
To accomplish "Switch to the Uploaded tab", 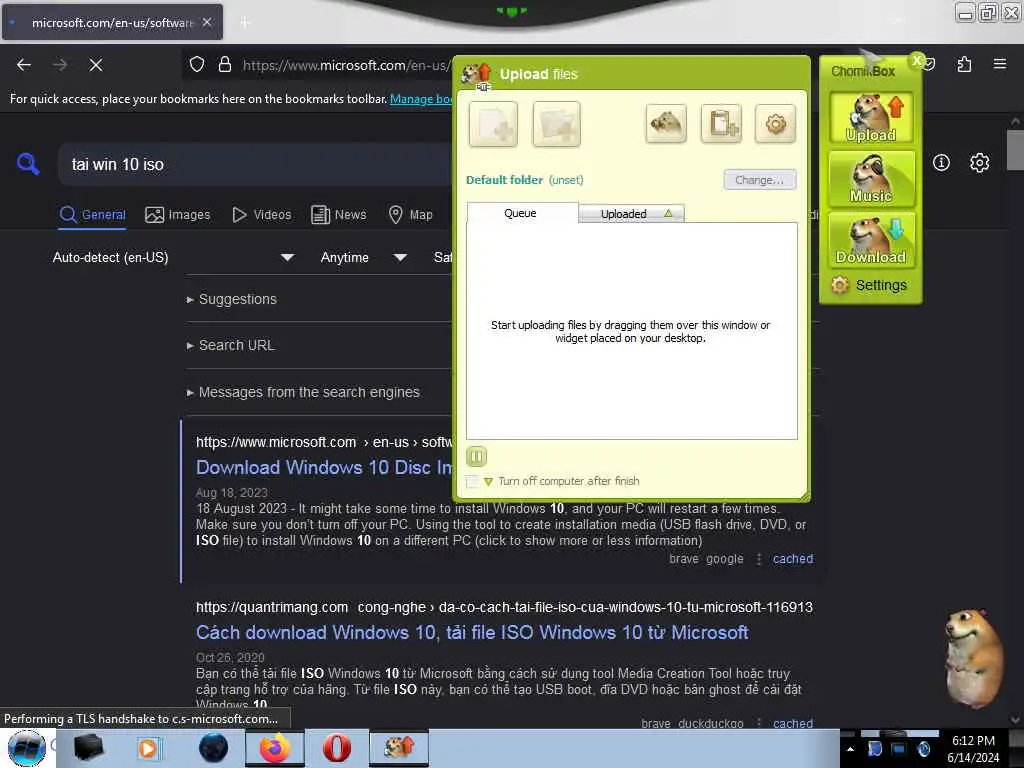I will point(631,214).
